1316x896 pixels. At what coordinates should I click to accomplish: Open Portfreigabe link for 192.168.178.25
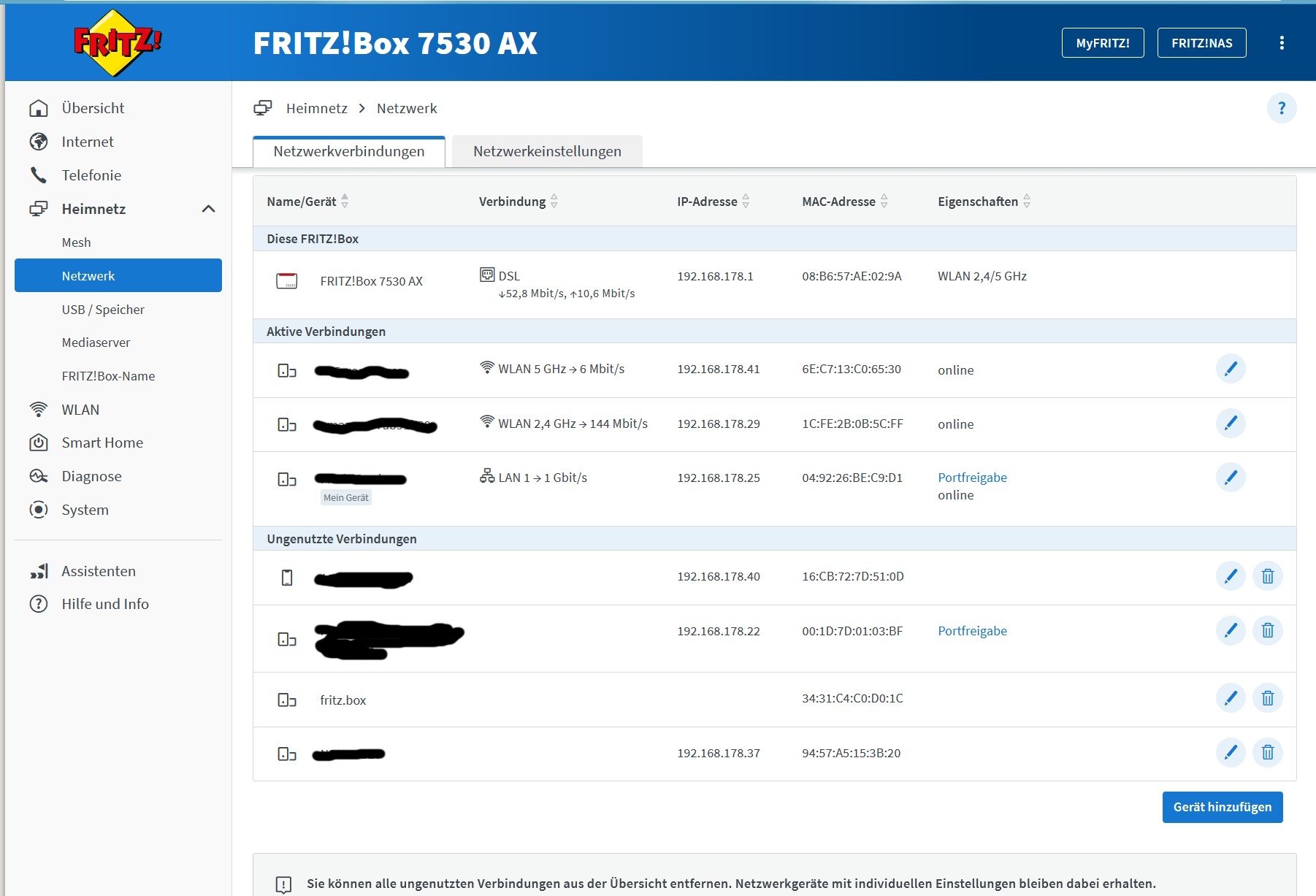pos(972,478)
